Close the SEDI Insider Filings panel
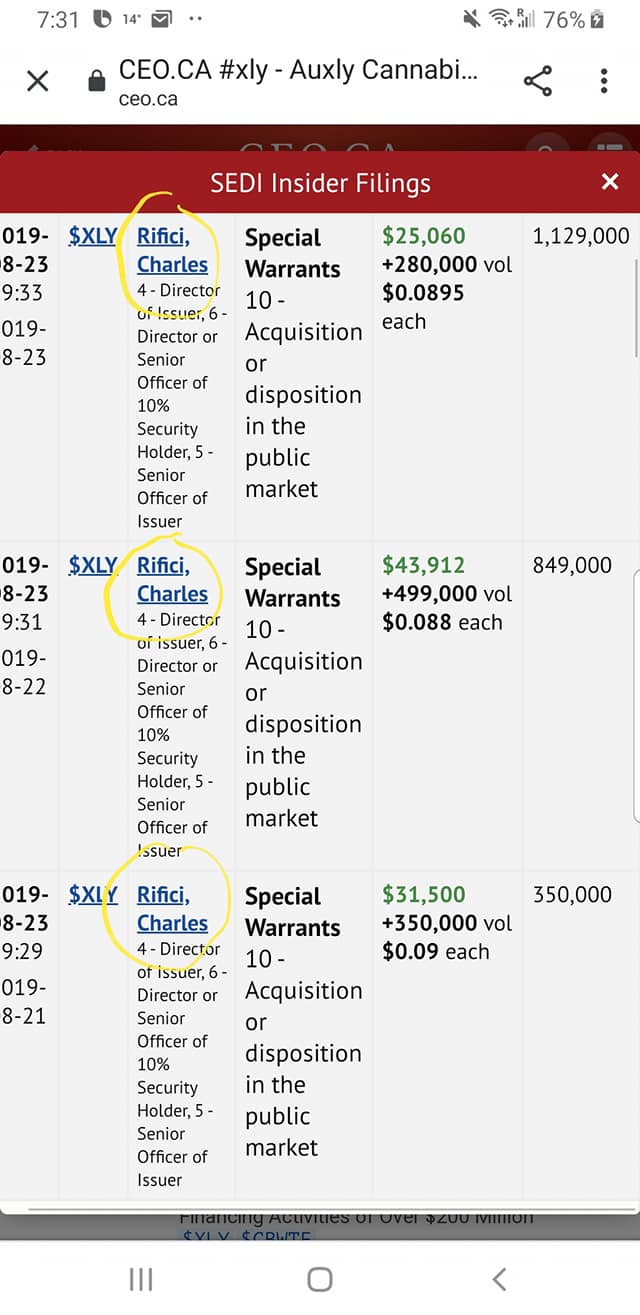This screenshot has height=1315, width=640. pyautogui.click(x=610, y=182)
